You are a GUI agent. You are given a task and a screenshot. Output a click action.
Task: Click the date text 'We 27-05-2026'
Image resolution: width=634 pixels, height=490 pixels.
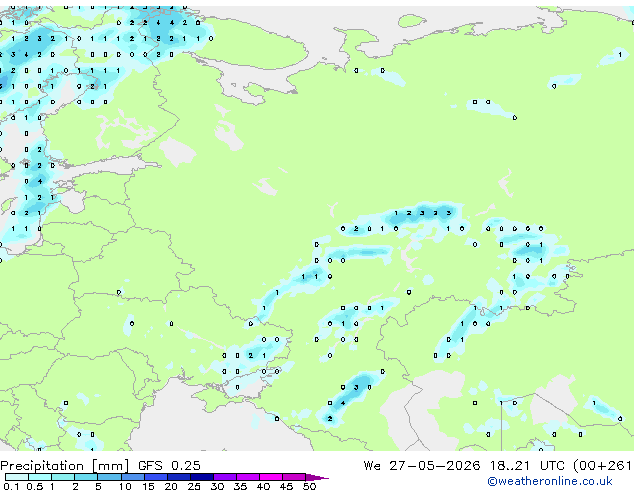tap(422, 466)
